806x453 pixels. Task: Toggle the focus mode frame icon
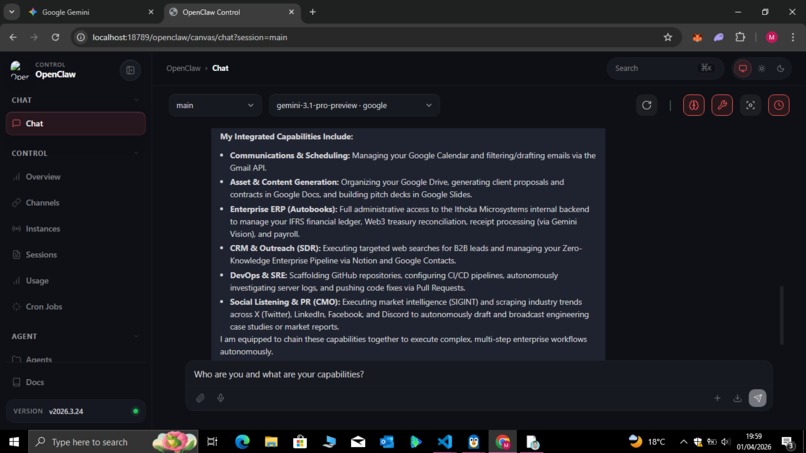[x=750, y=105]
